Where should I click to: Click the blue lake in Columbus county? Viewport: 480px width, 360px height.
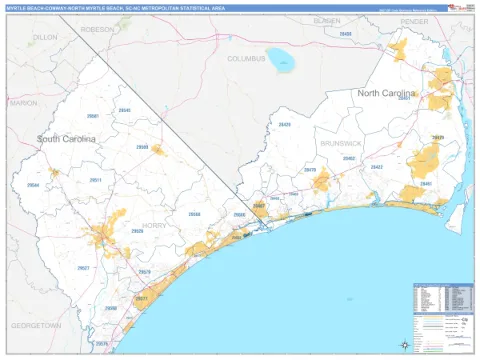(x=281, y=60)
